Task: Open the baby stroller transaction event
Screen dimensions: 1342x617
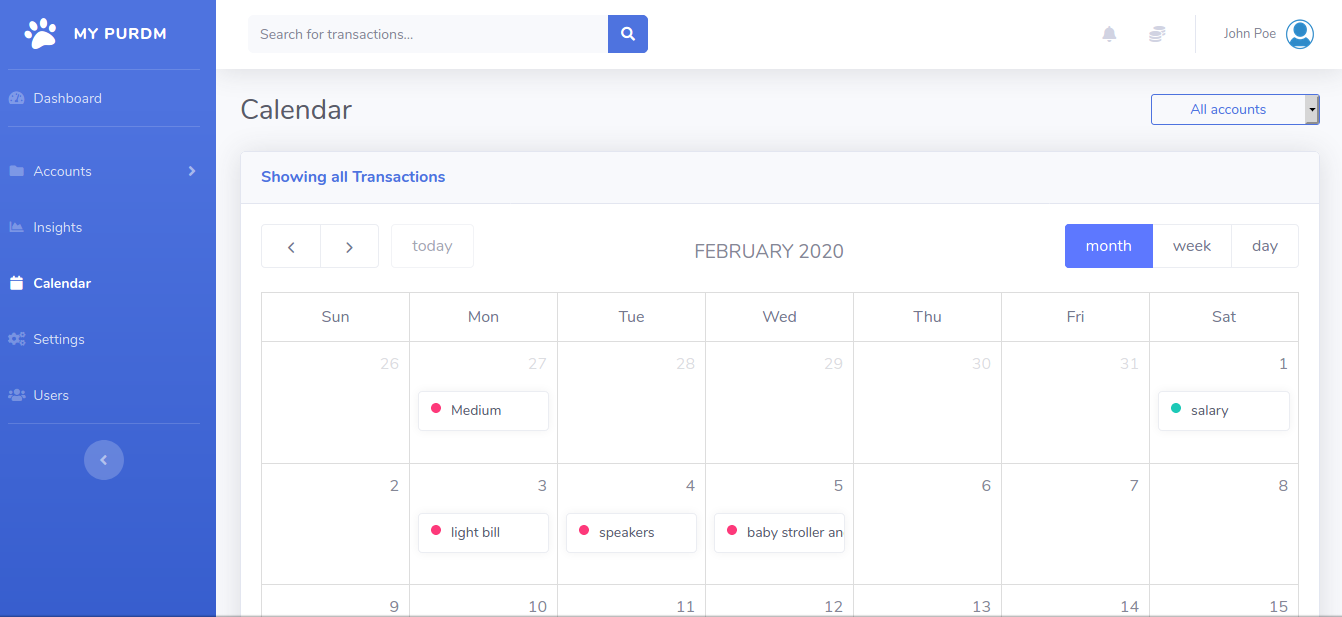Action: point(779,532)
